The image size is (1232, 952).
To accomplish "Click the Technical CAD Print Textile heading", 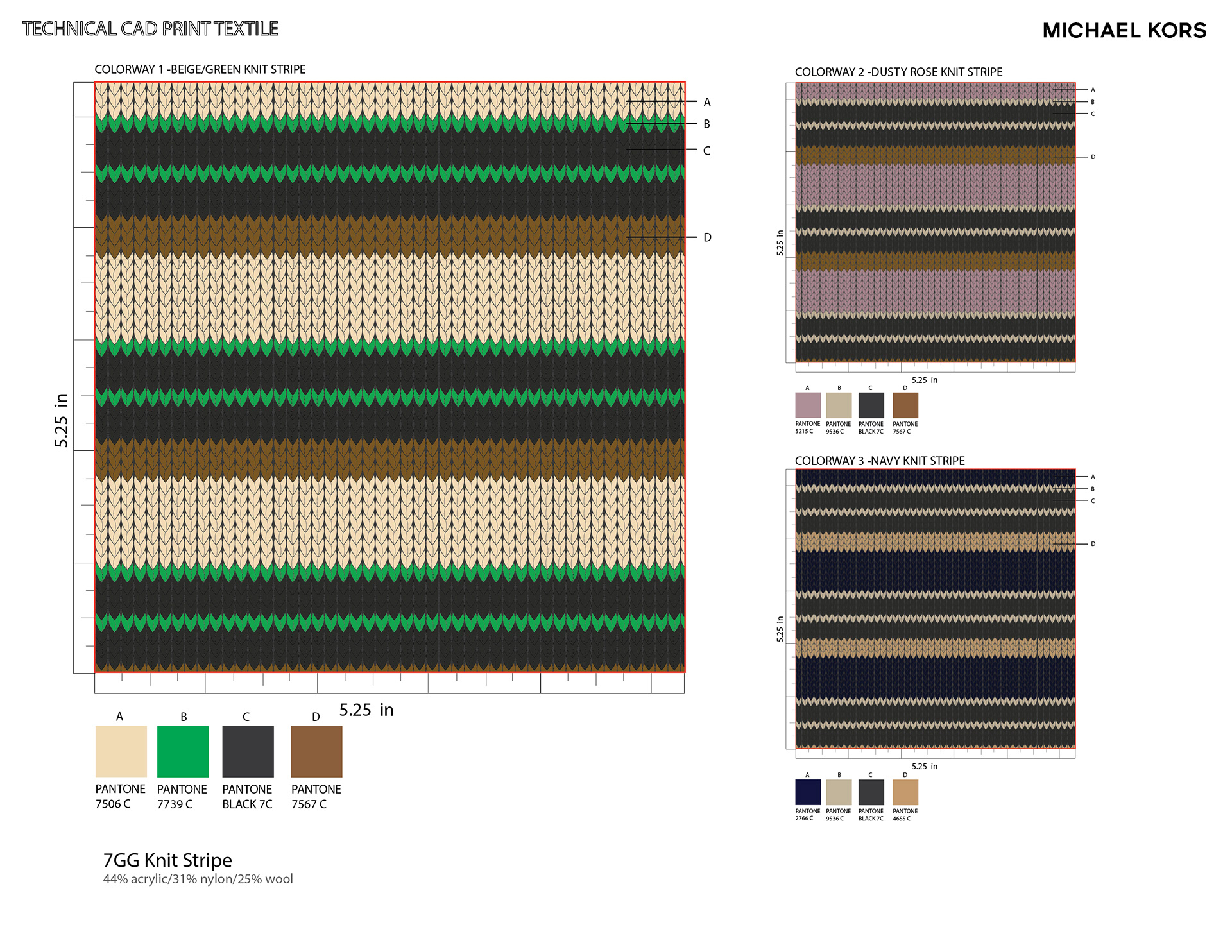I will tap(150, 29).
